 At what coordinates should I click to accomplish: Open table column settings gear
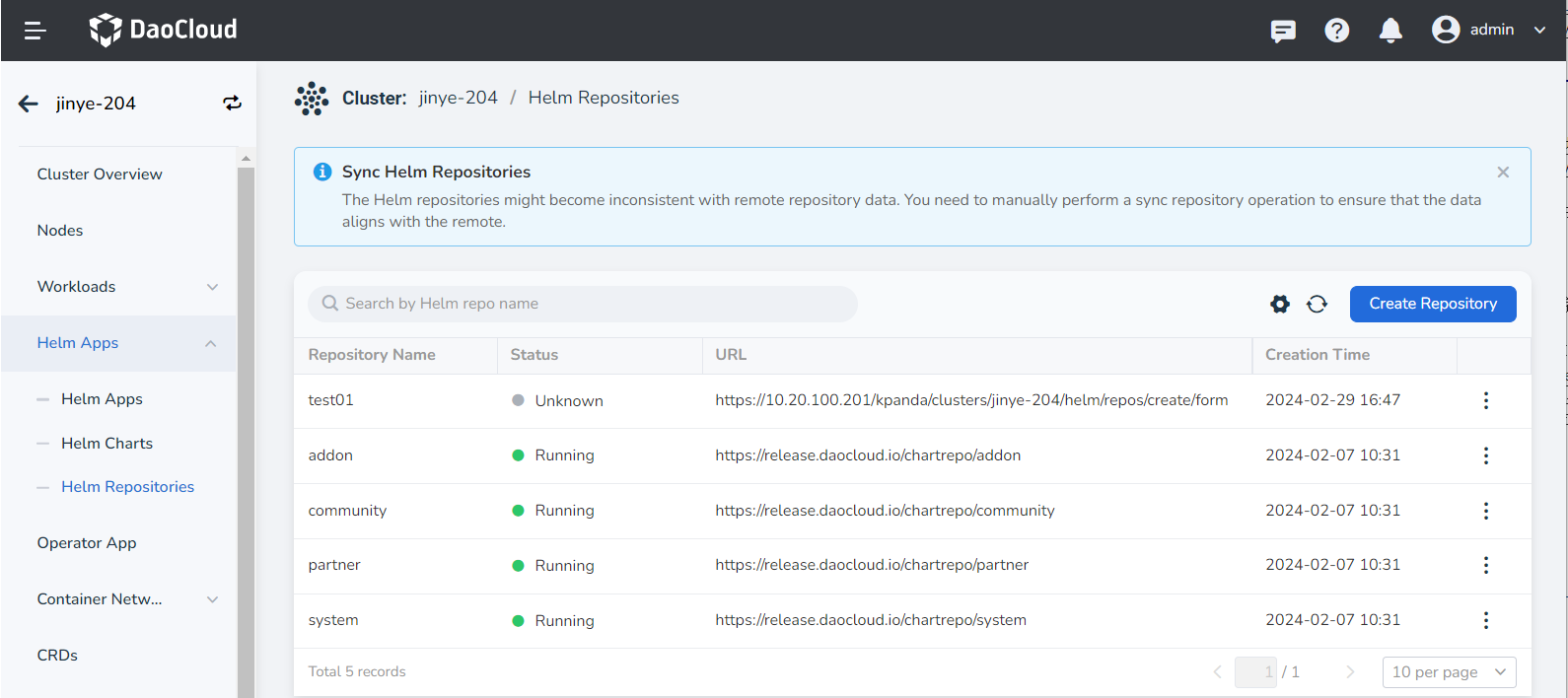1280,304
